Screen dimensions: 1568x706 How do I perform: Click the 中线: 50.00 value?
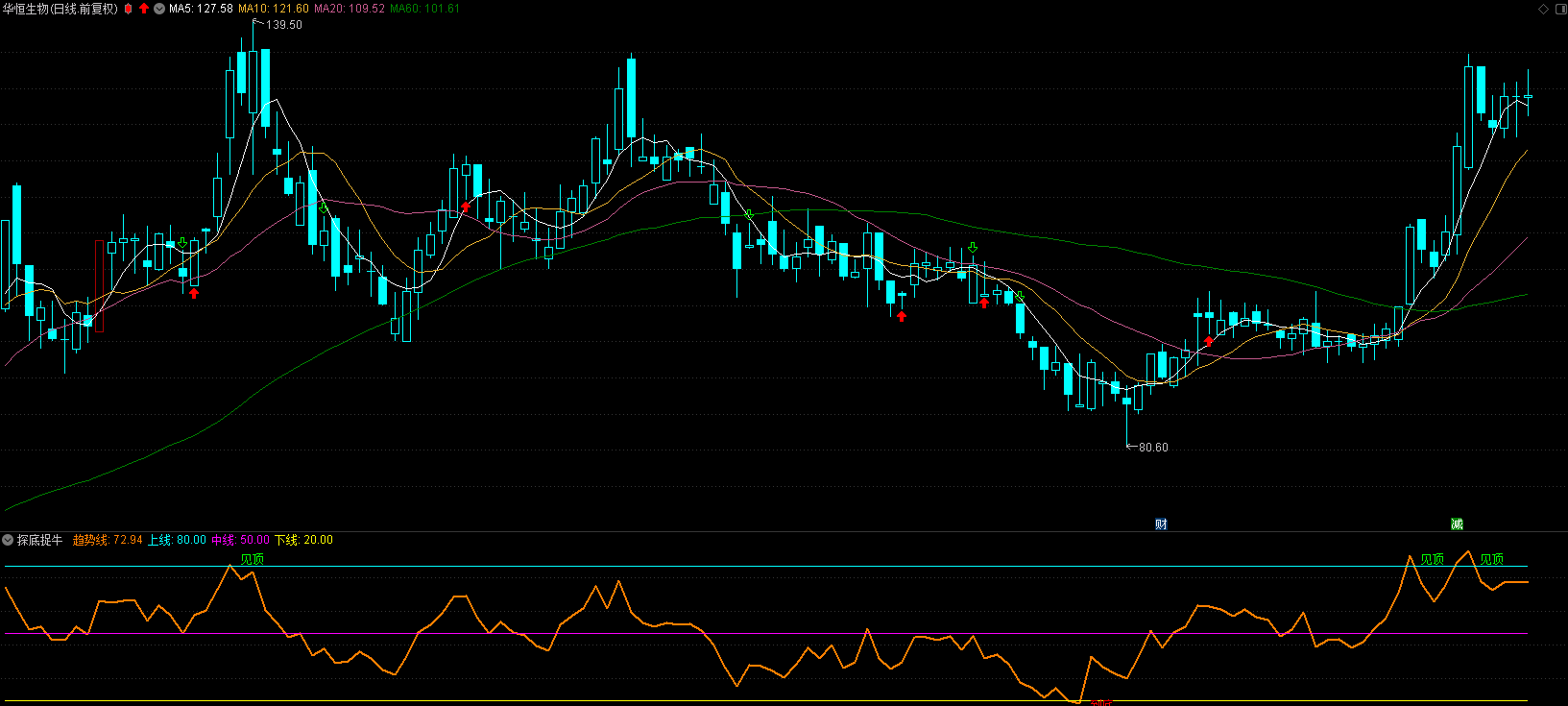pyautogui.click(x=240, y=540)
